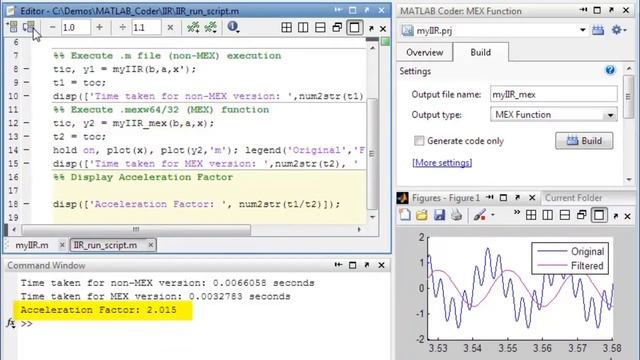Select the Build tab in MATLAB Coder
The width and height of the screenshot is (640, 360).
480,52
